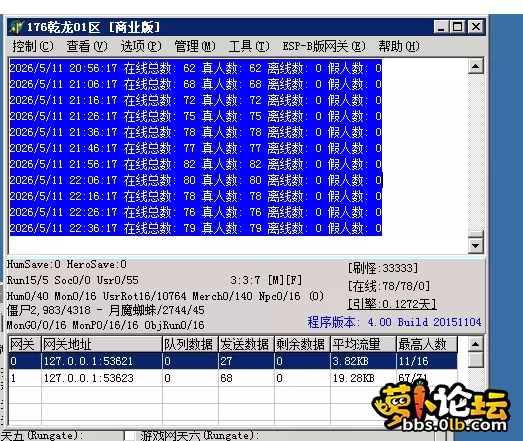Select log line 2026/5/11 21:36:17
Screen dimensions: 523x441
tap(196, 132)
